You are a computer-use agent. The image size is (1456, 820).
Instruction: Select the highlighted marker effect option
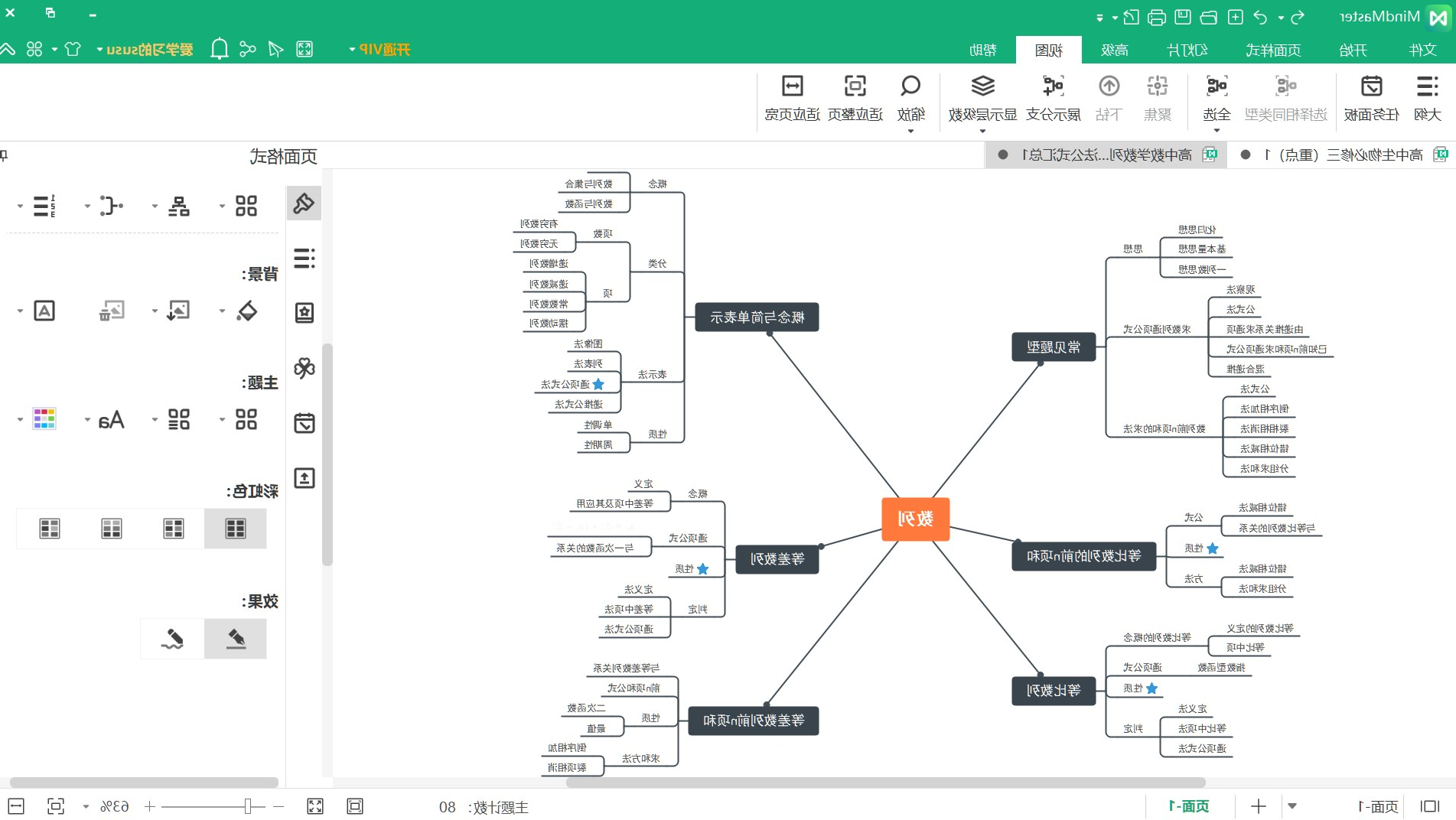pos(236,639)
